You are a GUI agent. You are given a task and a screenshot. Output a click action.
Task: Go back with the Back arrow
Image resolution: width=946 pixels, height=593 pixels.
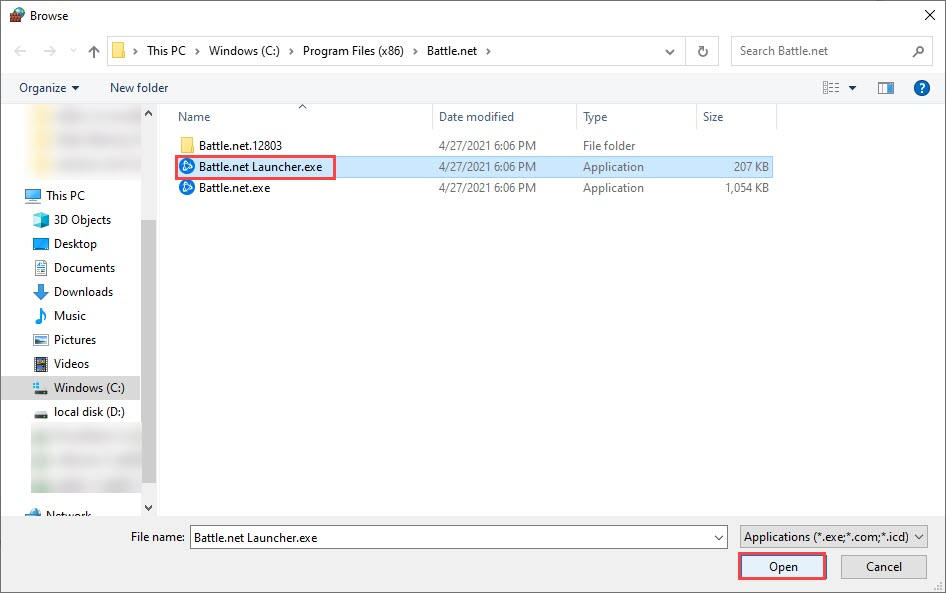click(20, 51)
